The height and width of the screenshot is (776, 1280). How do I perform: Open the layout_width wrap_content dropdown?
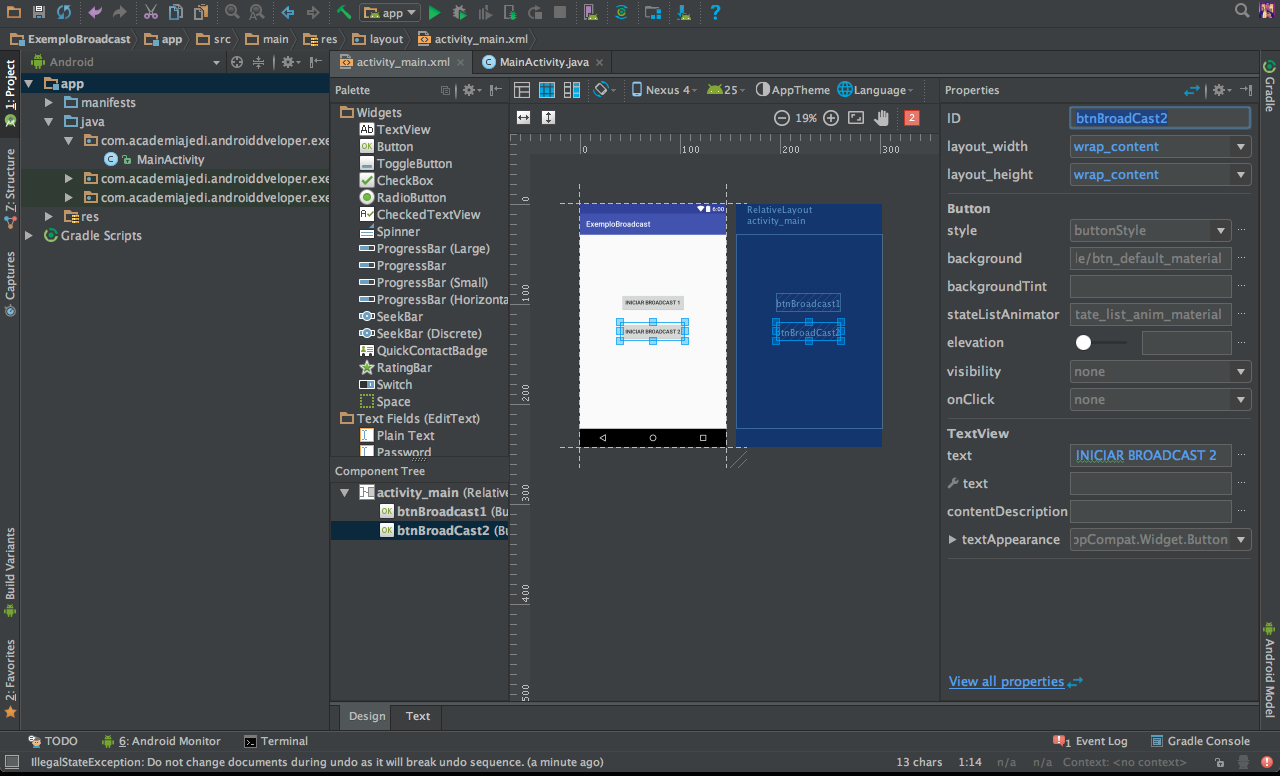click(1241, 147)
